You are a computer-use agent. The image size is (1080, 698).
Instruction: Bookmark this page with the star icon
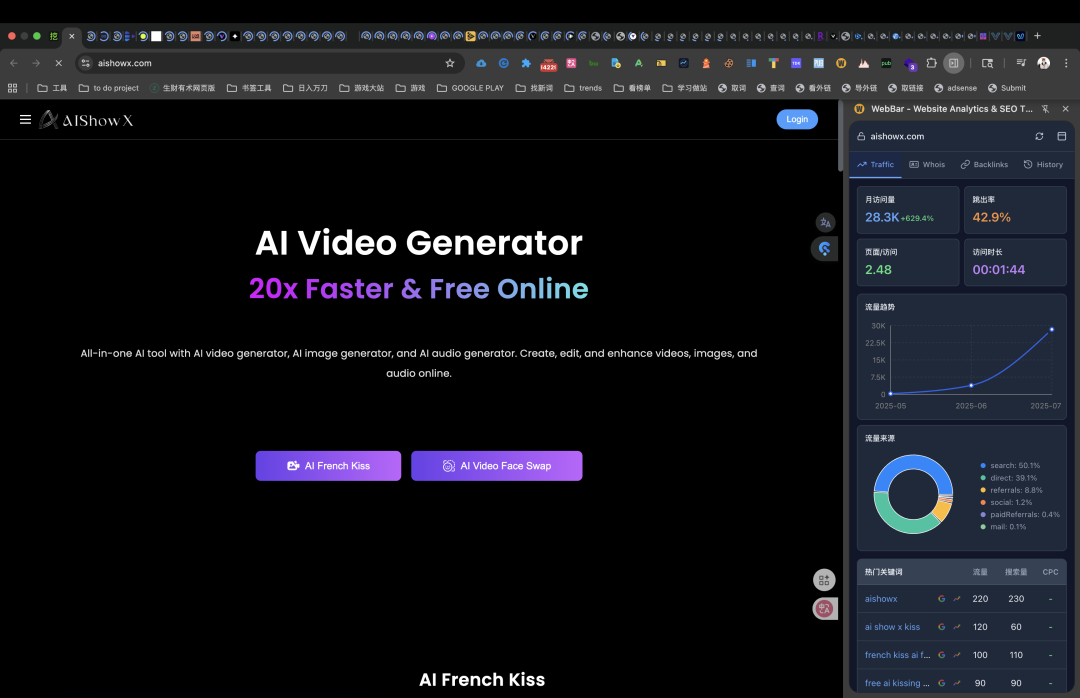[450, 63]
